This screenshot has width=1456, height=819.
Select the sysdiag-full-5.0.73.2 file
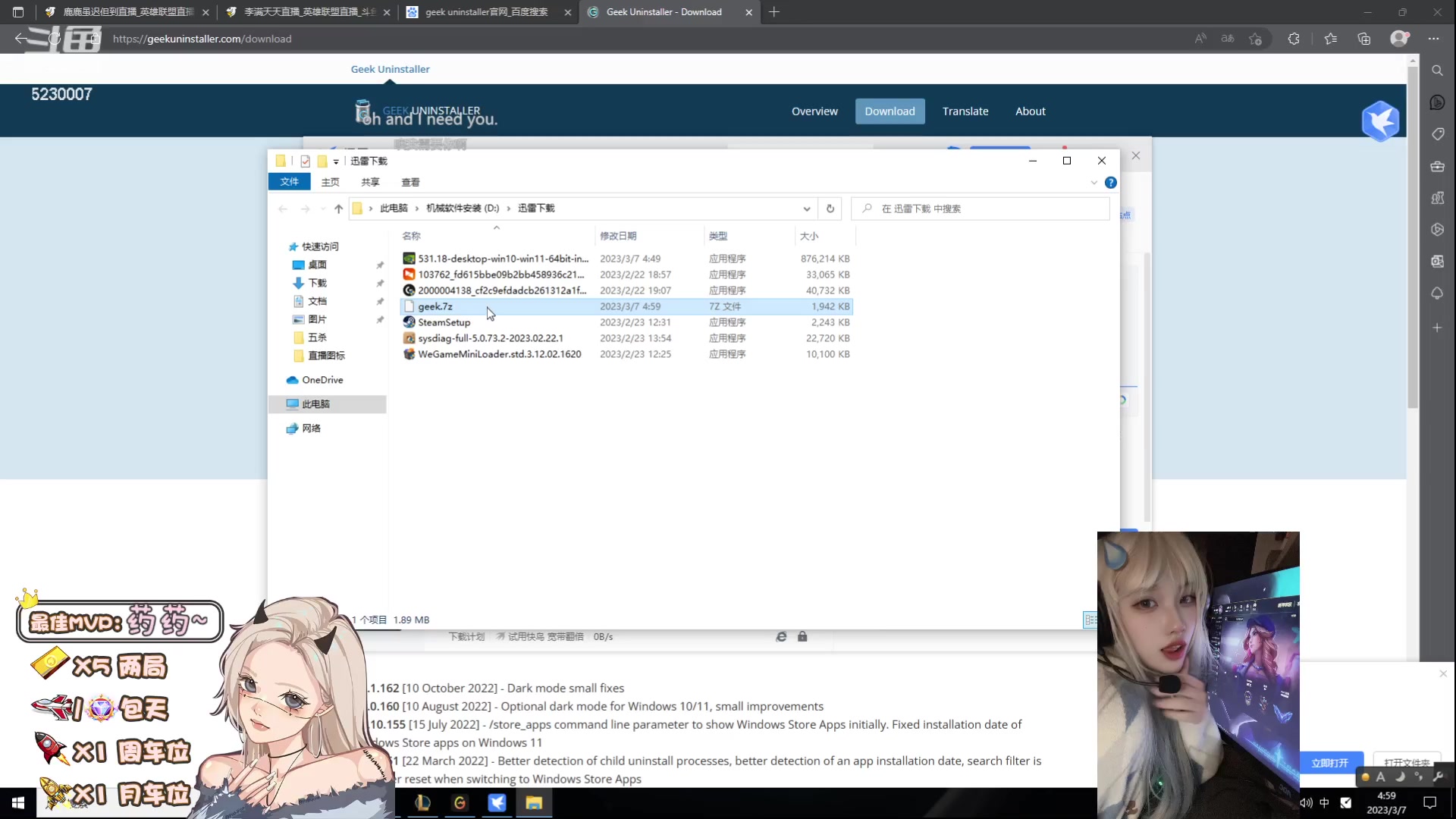click(626, 338)
